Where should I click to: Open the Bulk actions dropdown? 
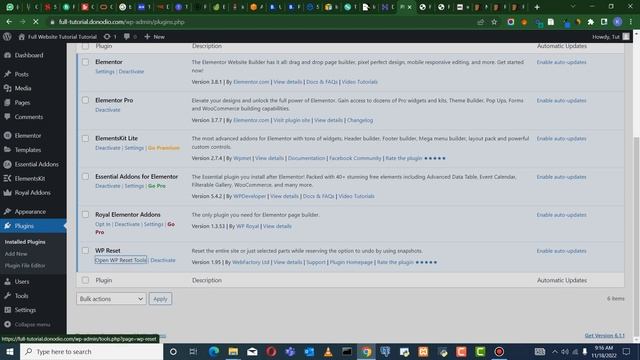point(111,299)
